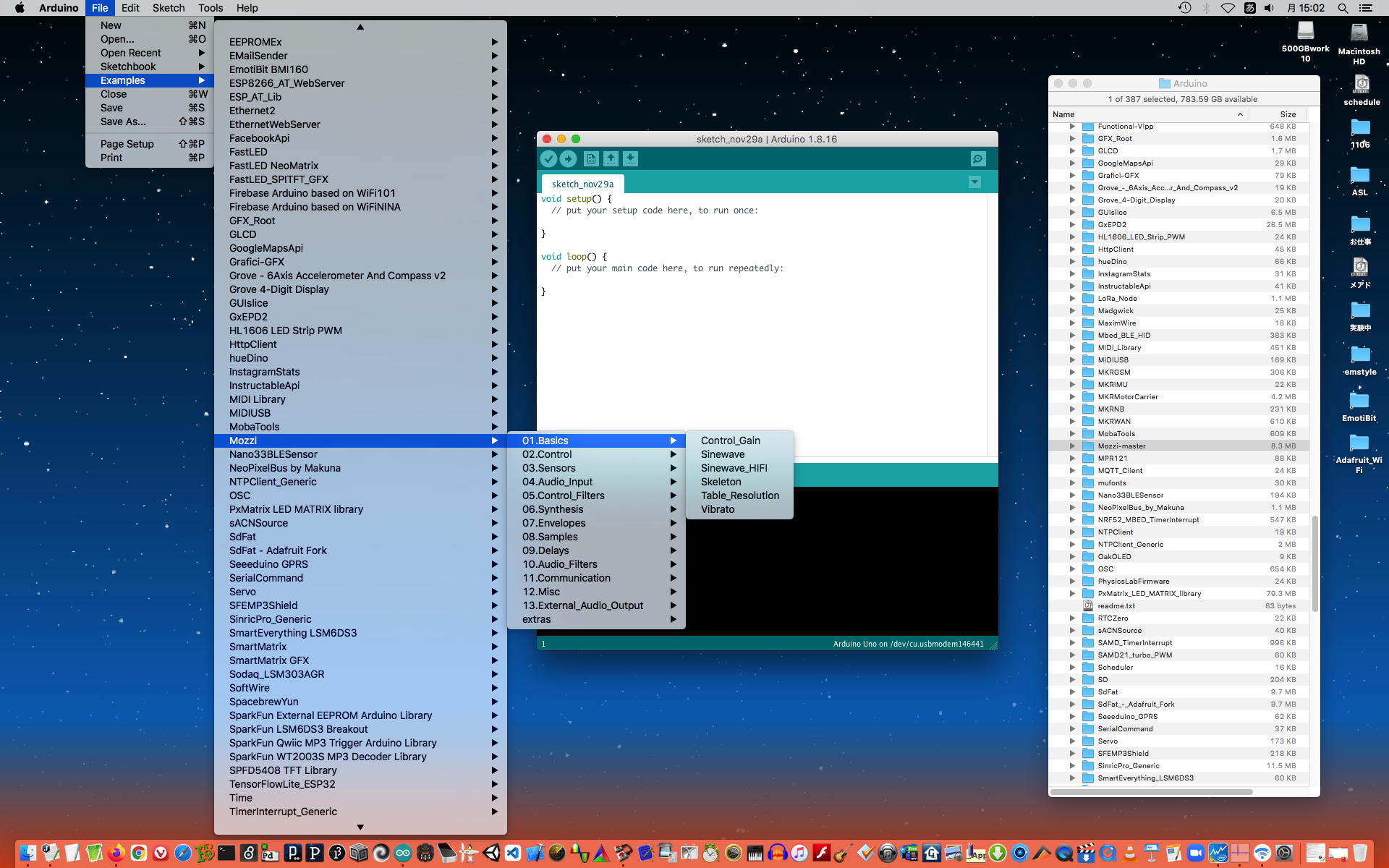Click the Open sketch up-arrow icon
The height and width of the screenshot is (868, 1389).
pos(611,159)
